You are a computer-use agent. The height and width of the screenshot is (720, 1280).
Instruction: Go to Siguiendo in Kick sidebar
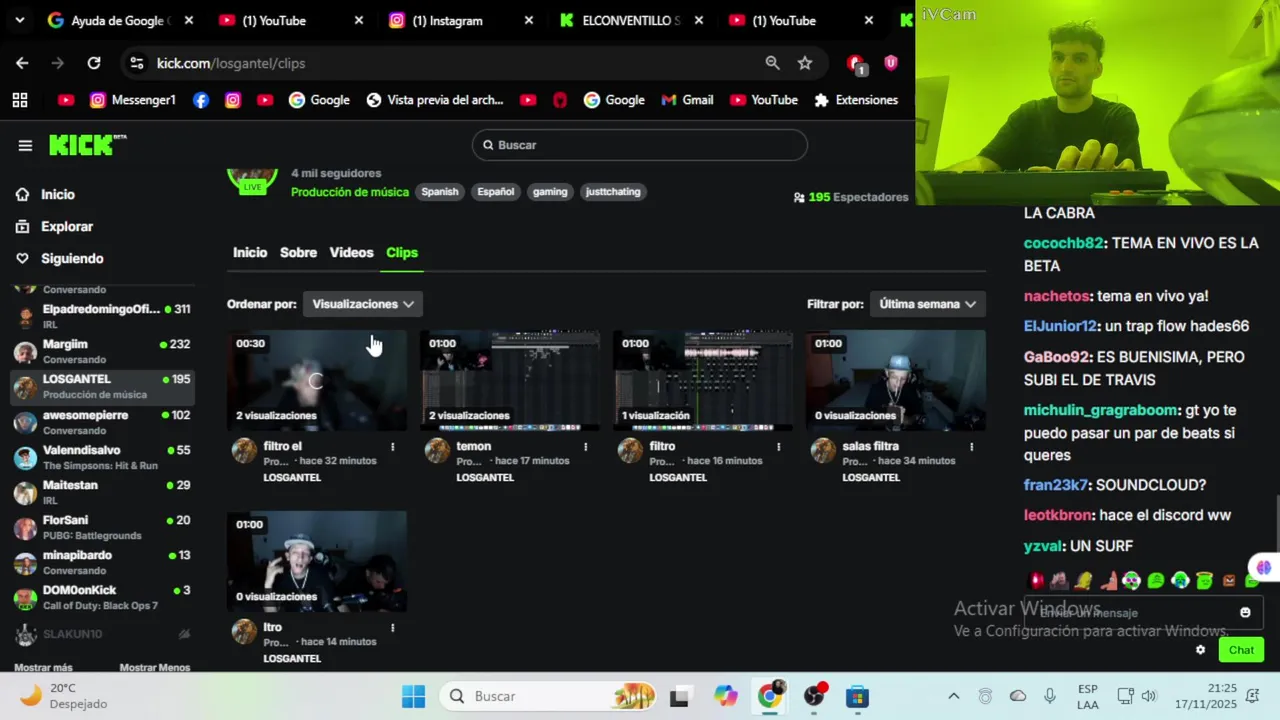point(60,259)
